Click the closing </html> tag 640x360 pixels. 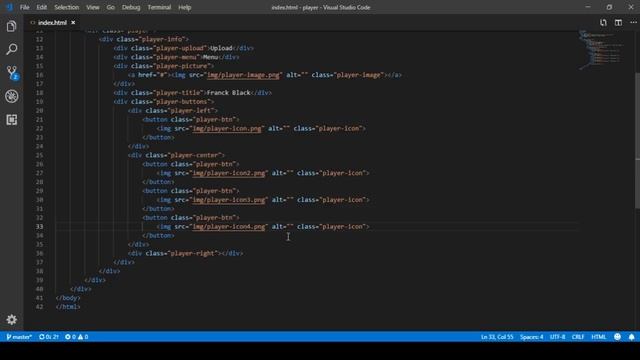point(68,307)
